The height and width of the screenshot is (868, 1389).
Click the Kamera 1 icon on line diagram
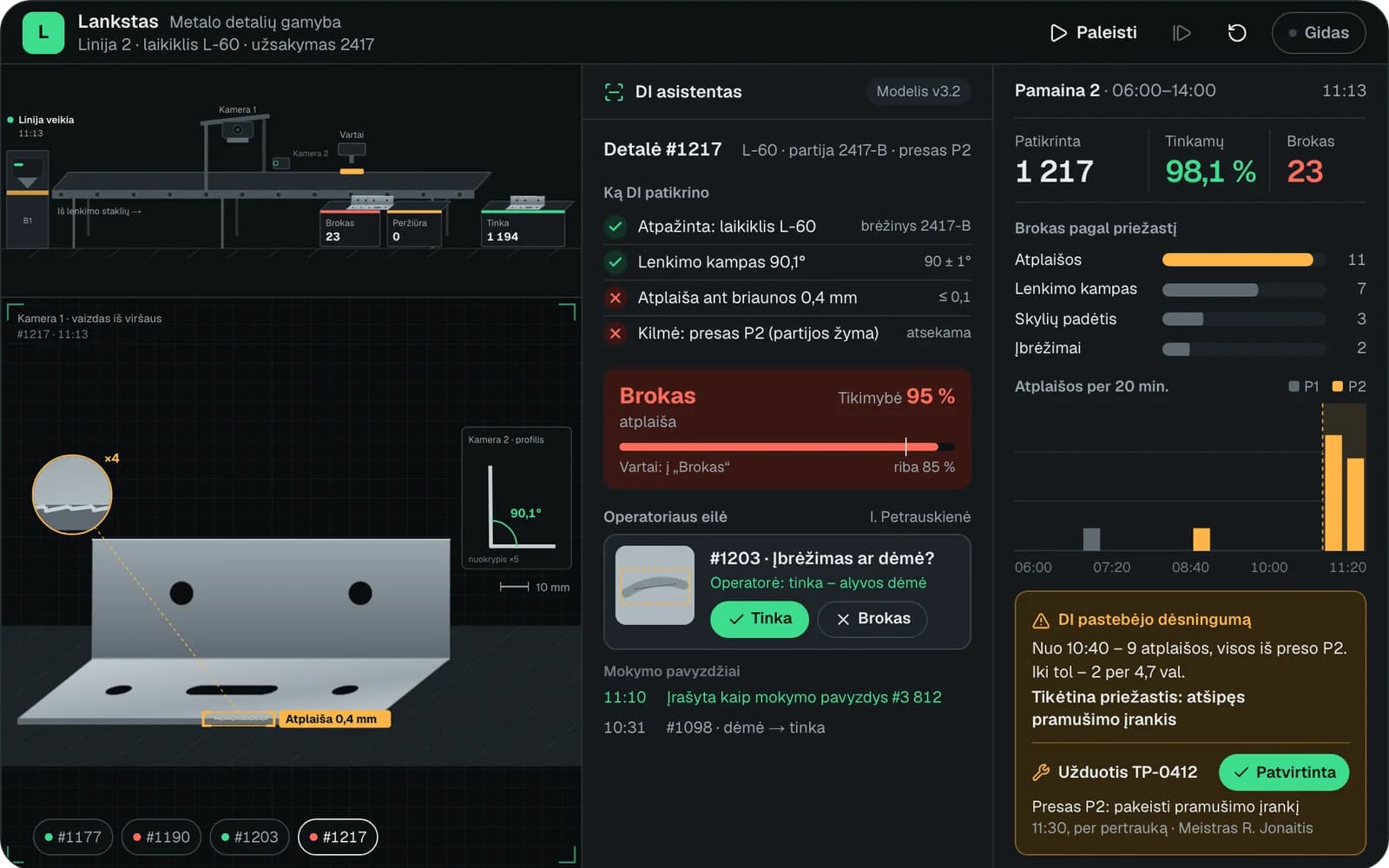click(x=238, y=130)
